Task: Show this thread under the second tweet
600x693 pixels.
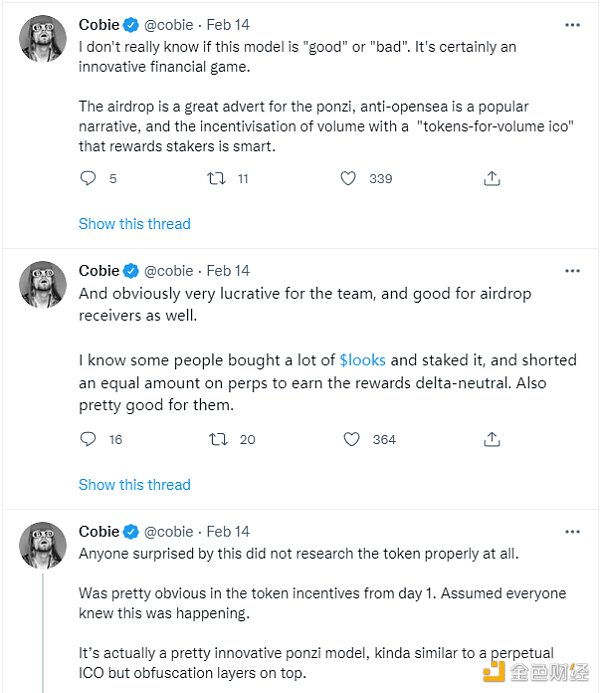Action: click(x=134, y=485)
